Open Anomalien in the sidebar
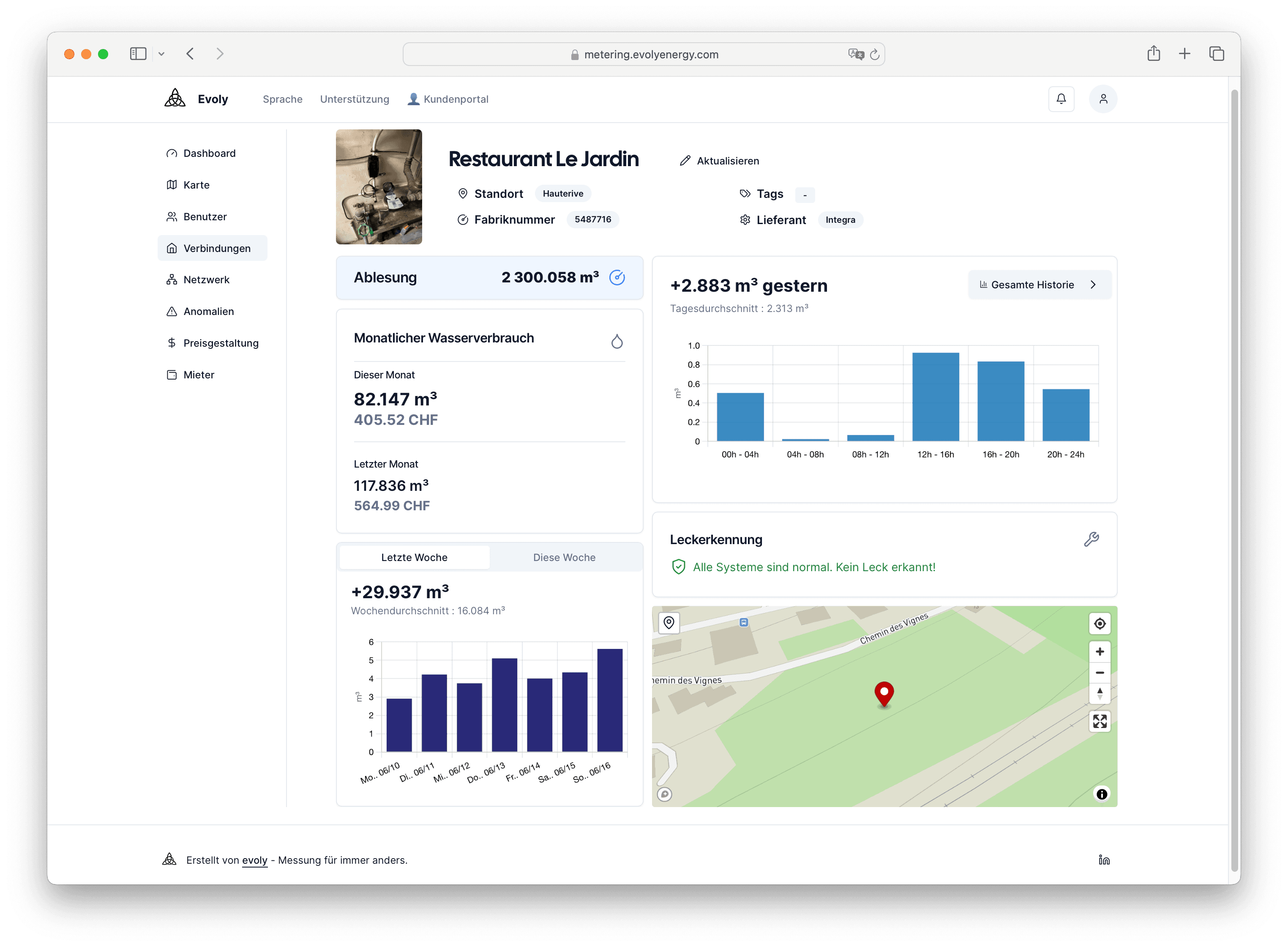 (209, 311)
